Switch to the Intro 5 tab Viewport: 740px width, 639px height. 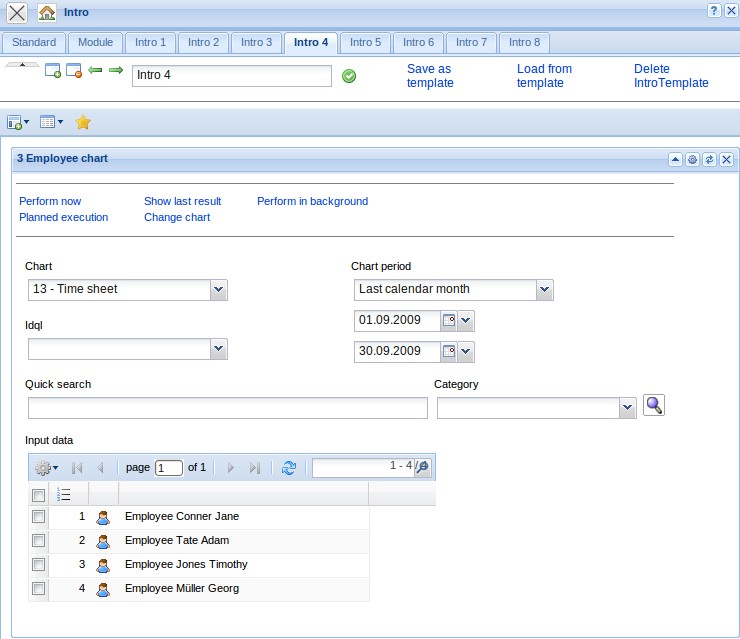pos(365,42)
